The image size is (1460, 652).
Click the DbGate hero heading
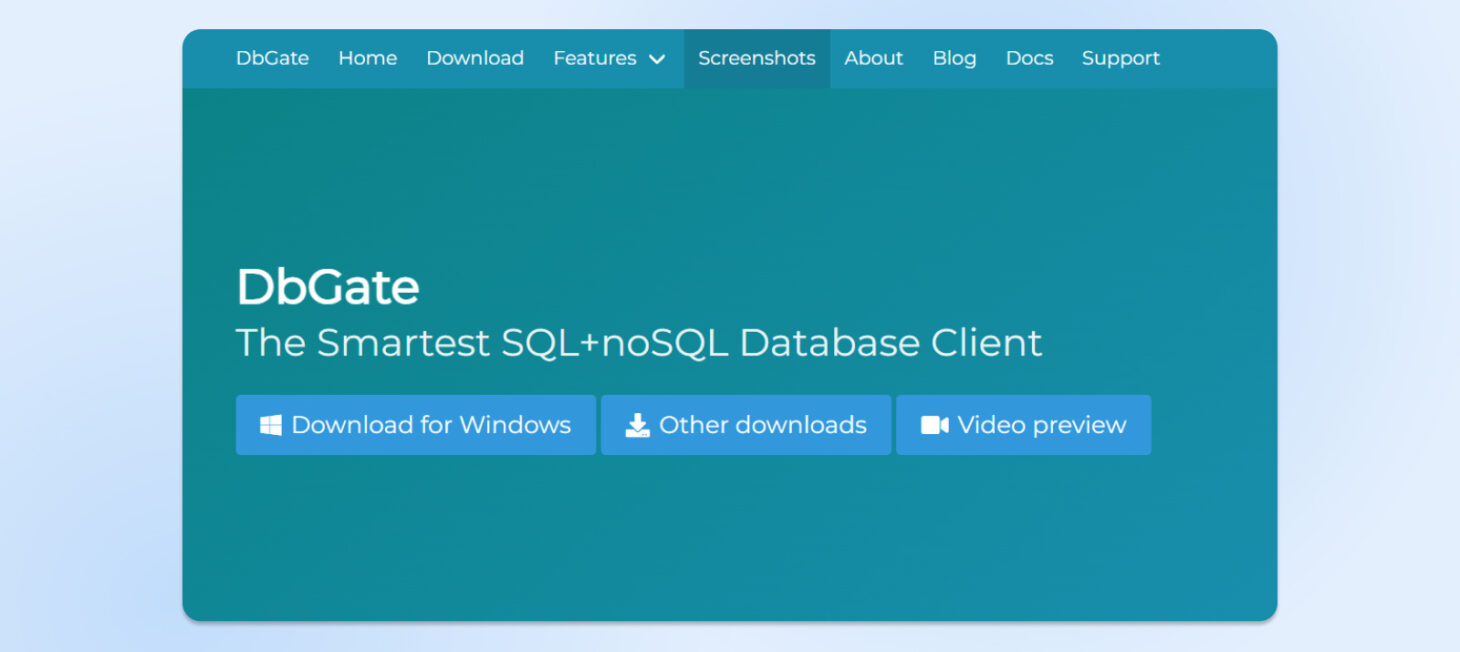(327, 287)
